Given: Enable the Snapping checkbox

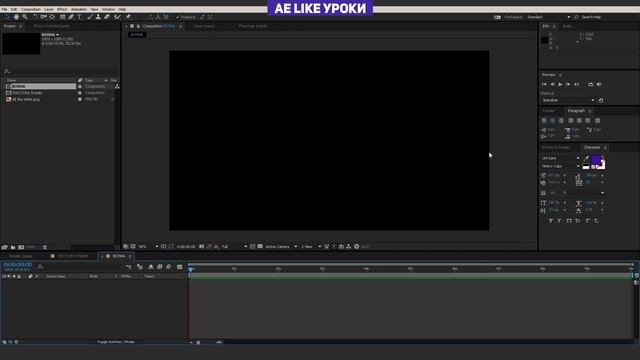Looking at the screenshot, I should coord(178,17).
